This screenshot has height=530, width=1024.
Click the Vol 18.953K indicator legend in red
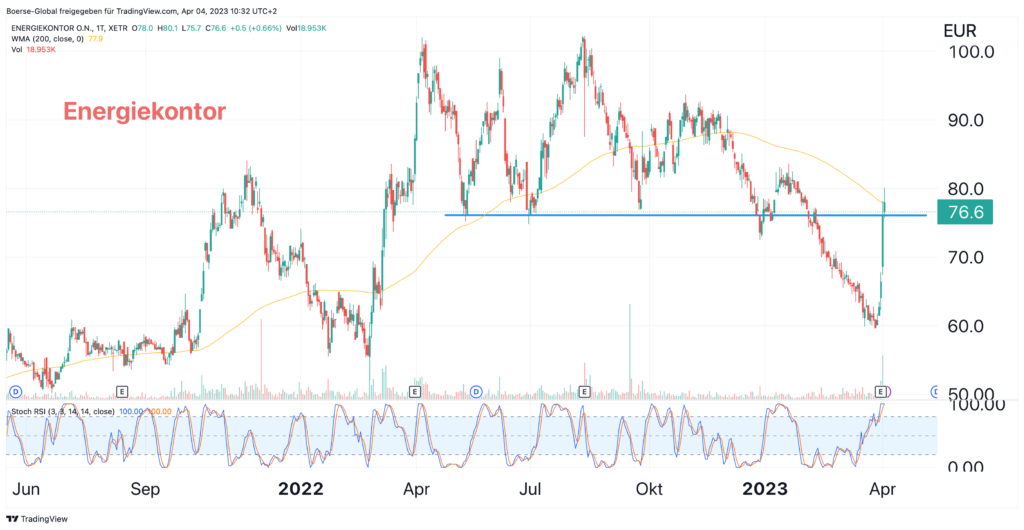pos(33,50)
